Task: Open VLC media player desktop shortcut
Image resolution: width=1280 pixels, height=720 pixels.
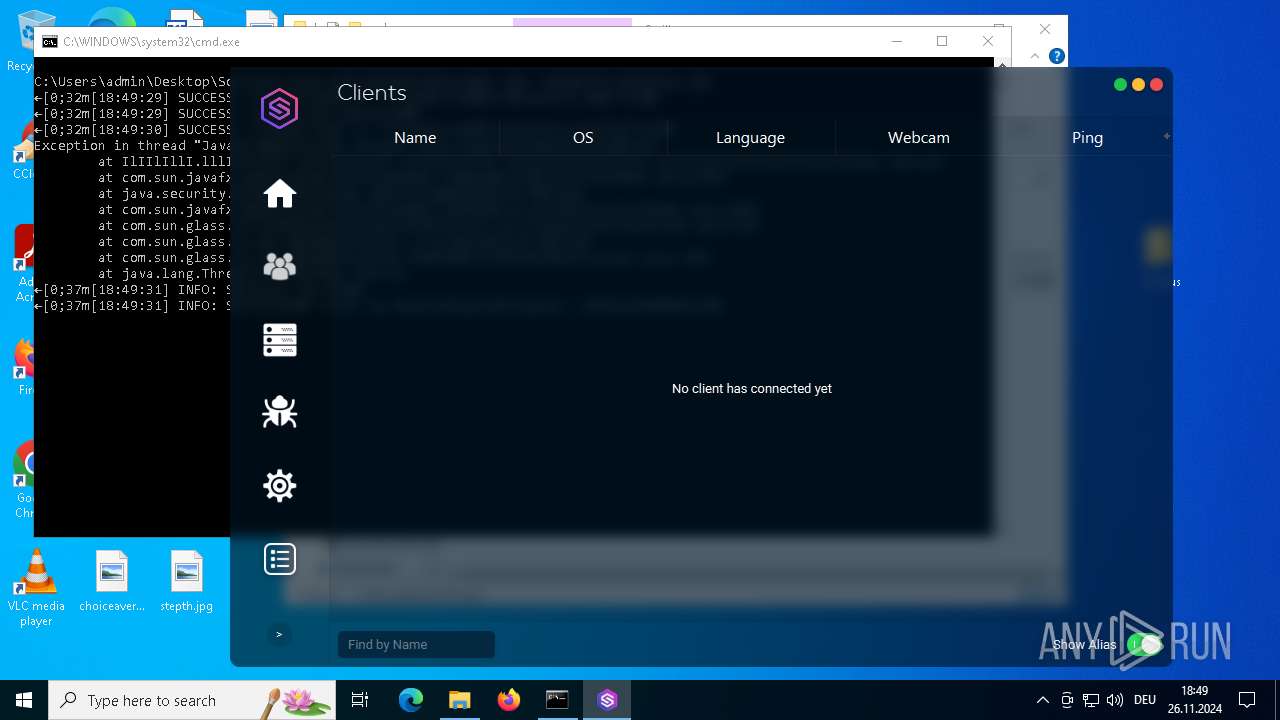Action: click(36, 588)
